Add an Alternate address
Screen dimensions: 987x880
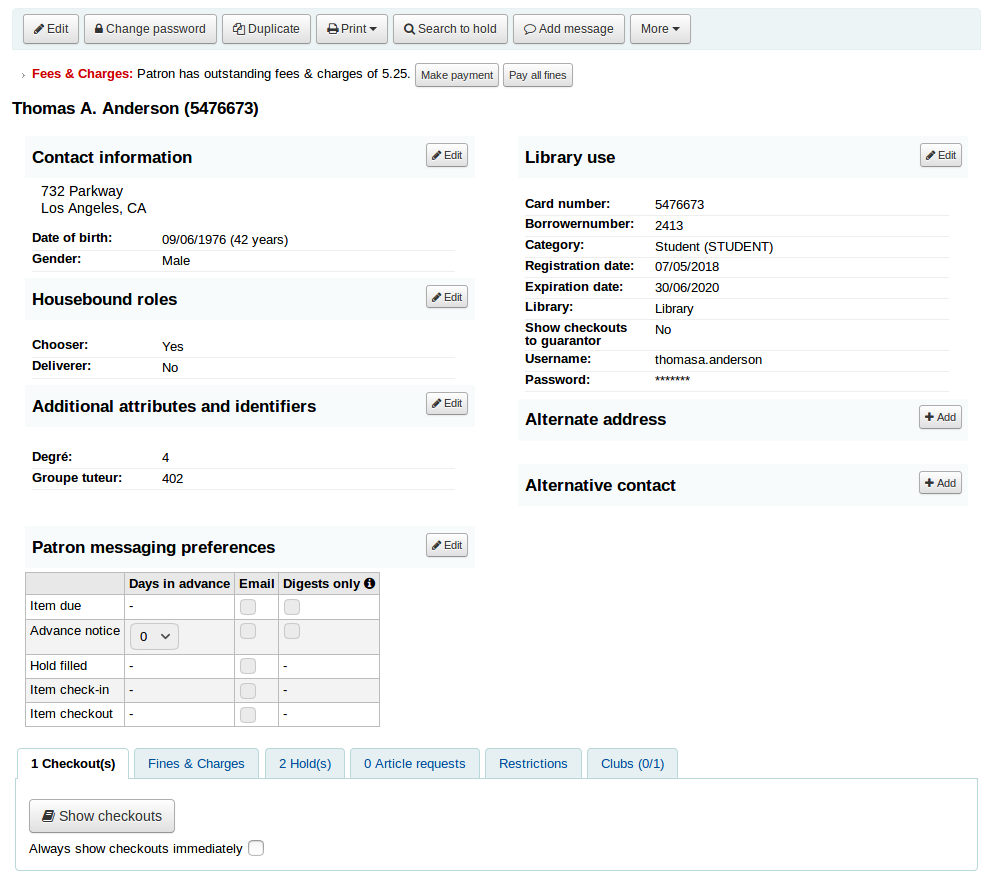point(940,417)
